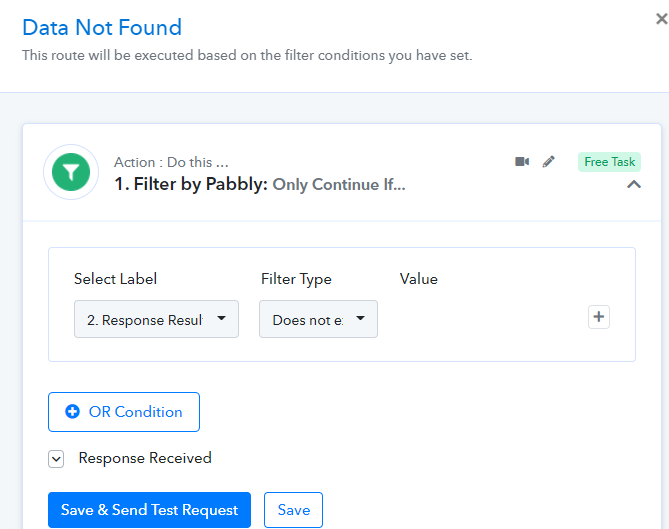Click the plus circle inside OR Condition
The height and width of the screenshot is (529, 669).
click(x=72, y=412)
